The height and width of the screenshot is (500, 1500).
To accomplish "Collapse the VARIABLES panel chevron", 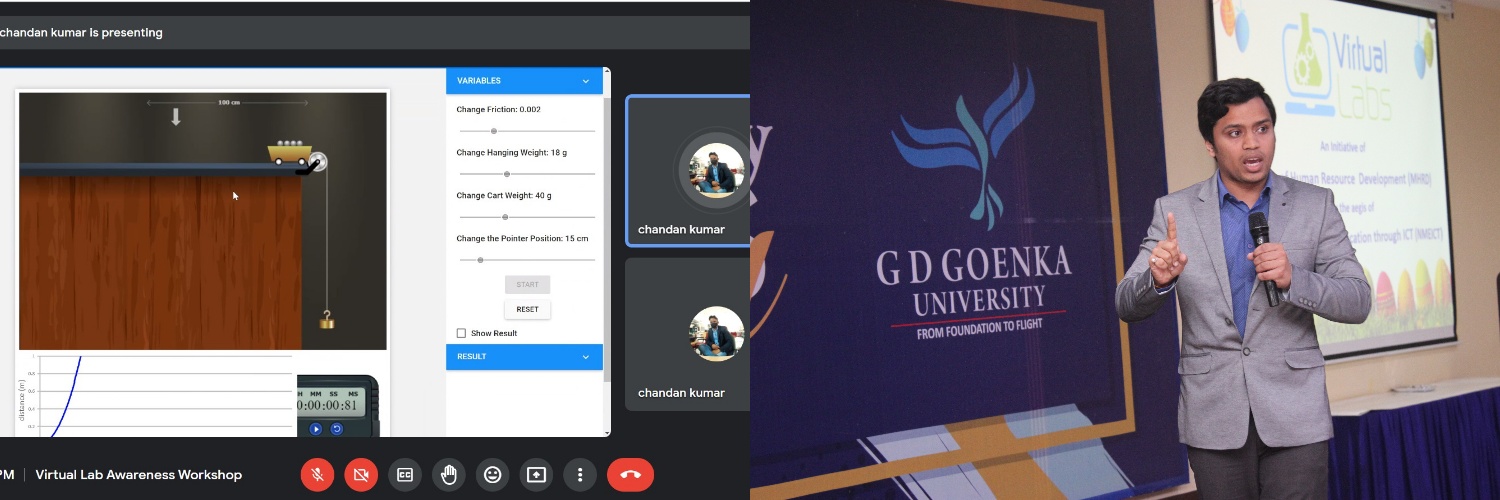I will point(586,81).
